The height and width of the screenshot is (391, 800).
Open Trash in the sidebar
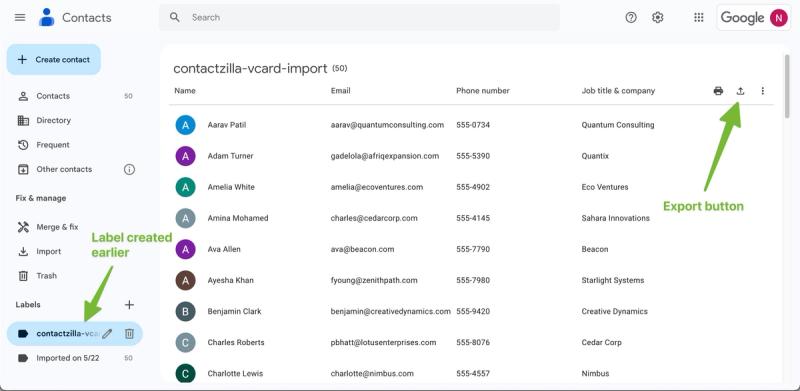(74, 276)
